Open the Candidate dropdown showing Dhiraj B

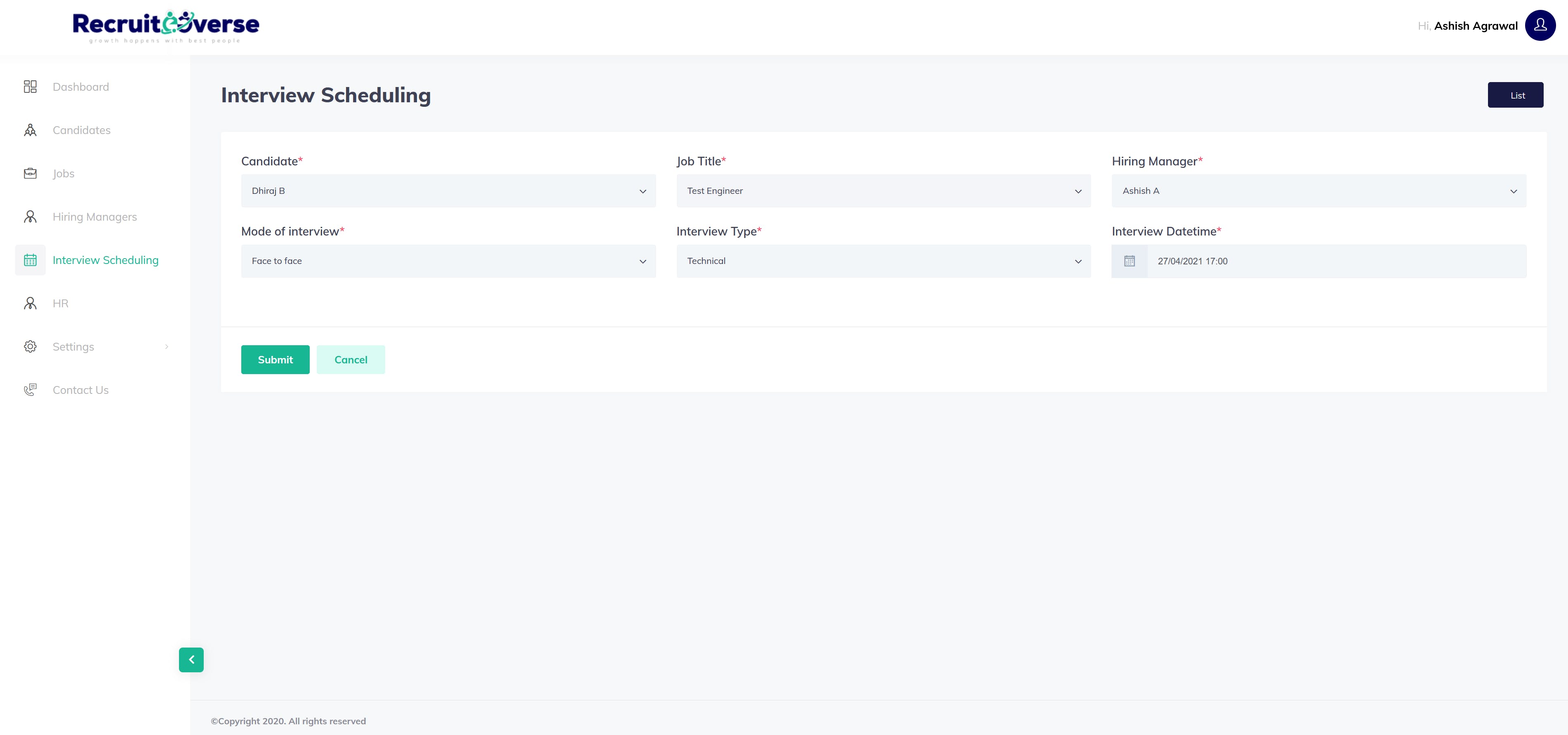coord(448,191)
